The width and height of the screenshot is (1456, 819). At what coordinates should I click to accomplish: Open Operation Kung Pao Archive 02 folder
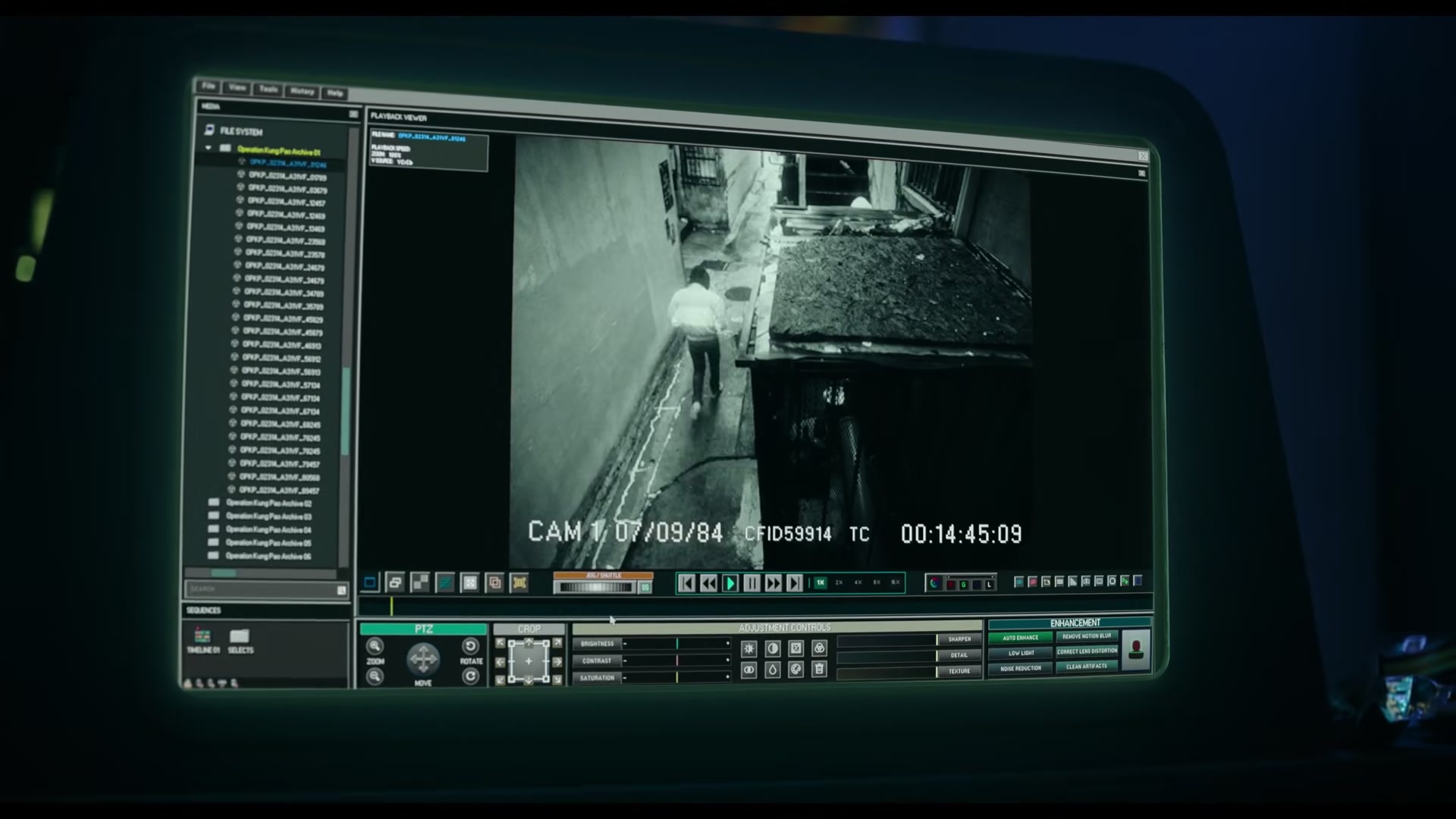(x=268, y=503)
